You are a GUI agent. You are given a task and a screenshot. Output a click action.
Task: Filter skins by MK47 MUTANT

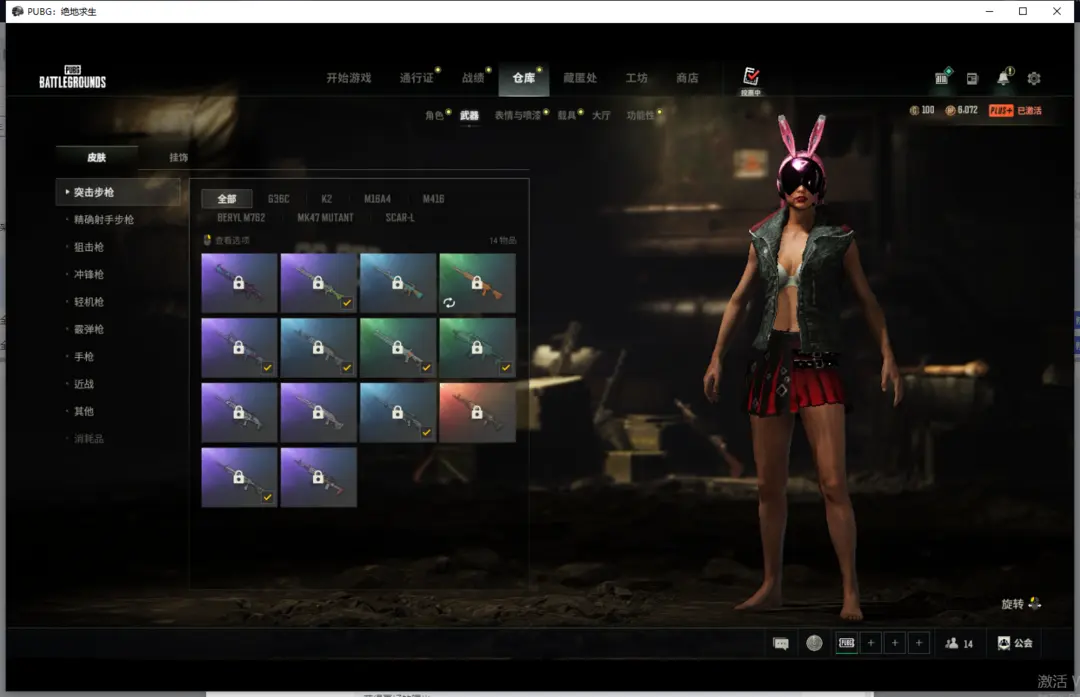(325, 218)
